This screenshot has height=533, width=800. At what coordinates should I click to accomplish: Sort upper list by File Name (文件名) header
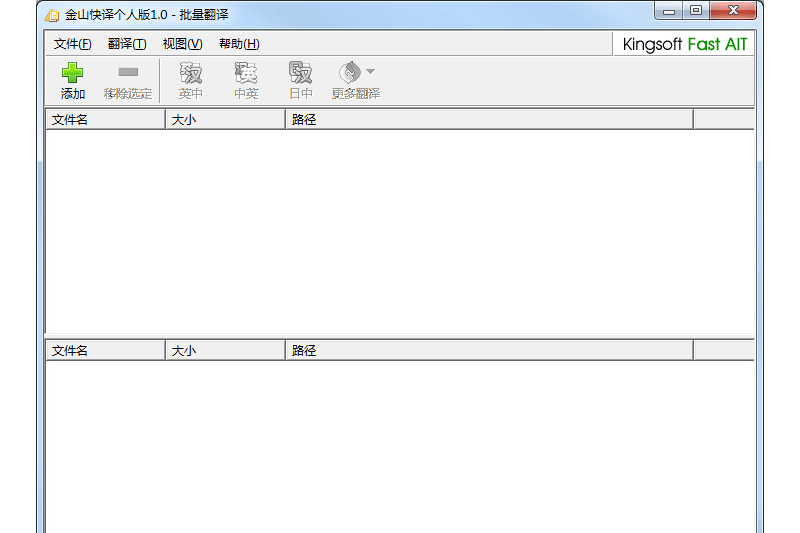[x=105, y=119]
